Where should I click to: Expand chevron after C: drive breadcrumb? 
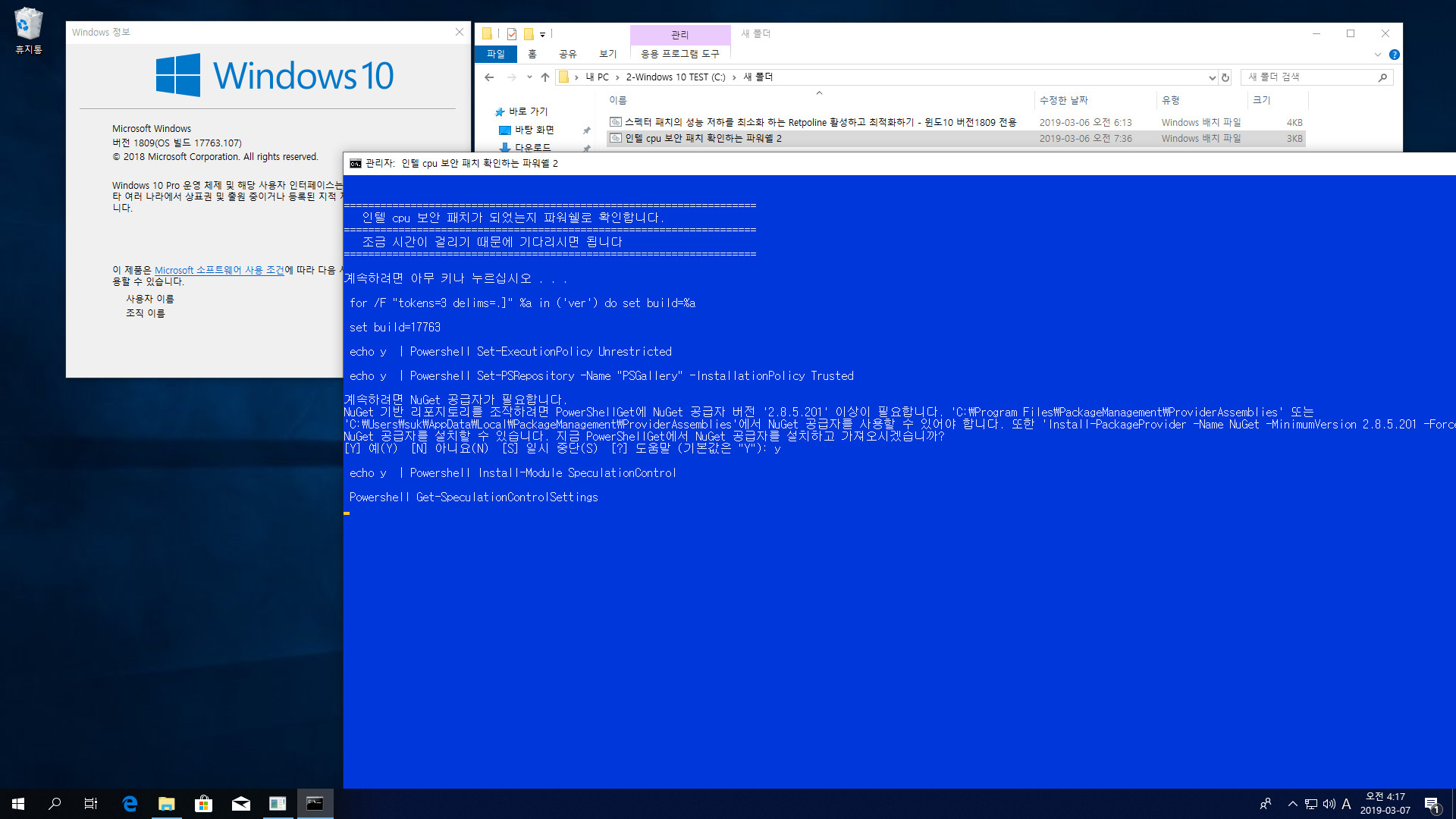tap(734, 77)
